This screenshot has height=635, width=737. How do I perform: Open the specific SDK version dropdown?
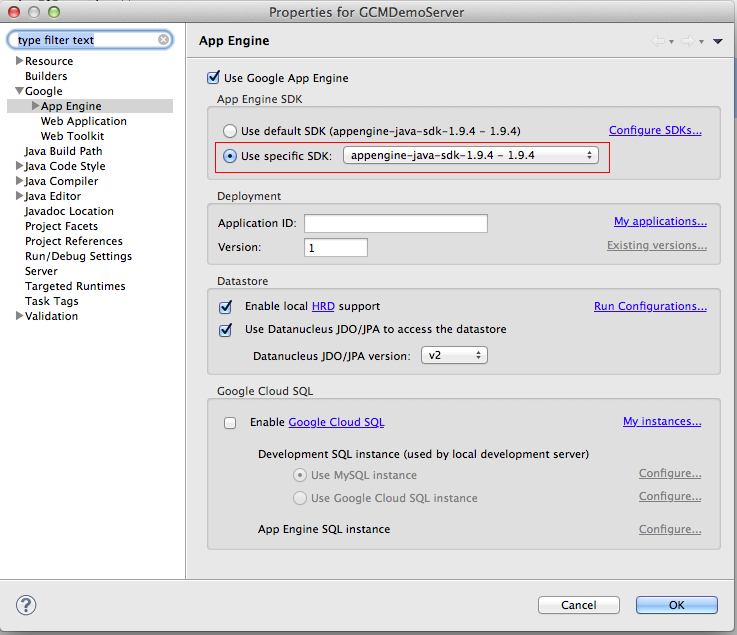470,155
